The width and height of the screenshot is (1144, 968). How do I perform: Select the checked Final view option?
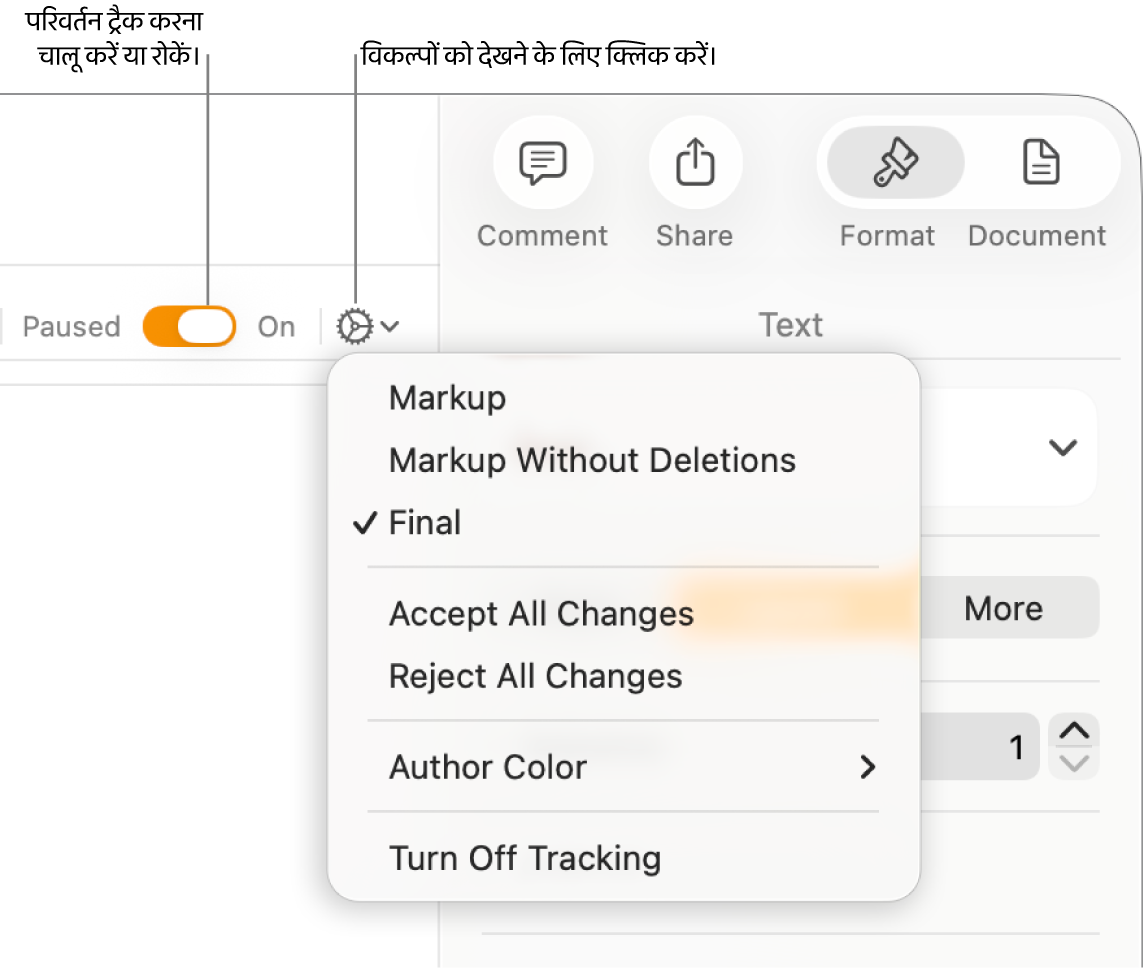[x=425, y=523]
